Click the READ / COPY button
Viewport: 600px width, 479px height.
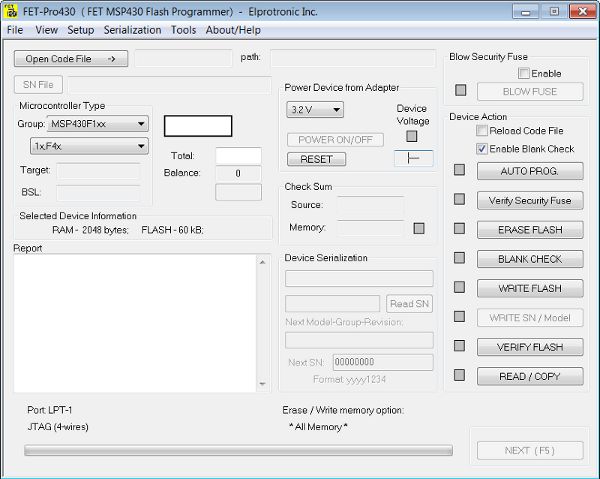[530, 376]
